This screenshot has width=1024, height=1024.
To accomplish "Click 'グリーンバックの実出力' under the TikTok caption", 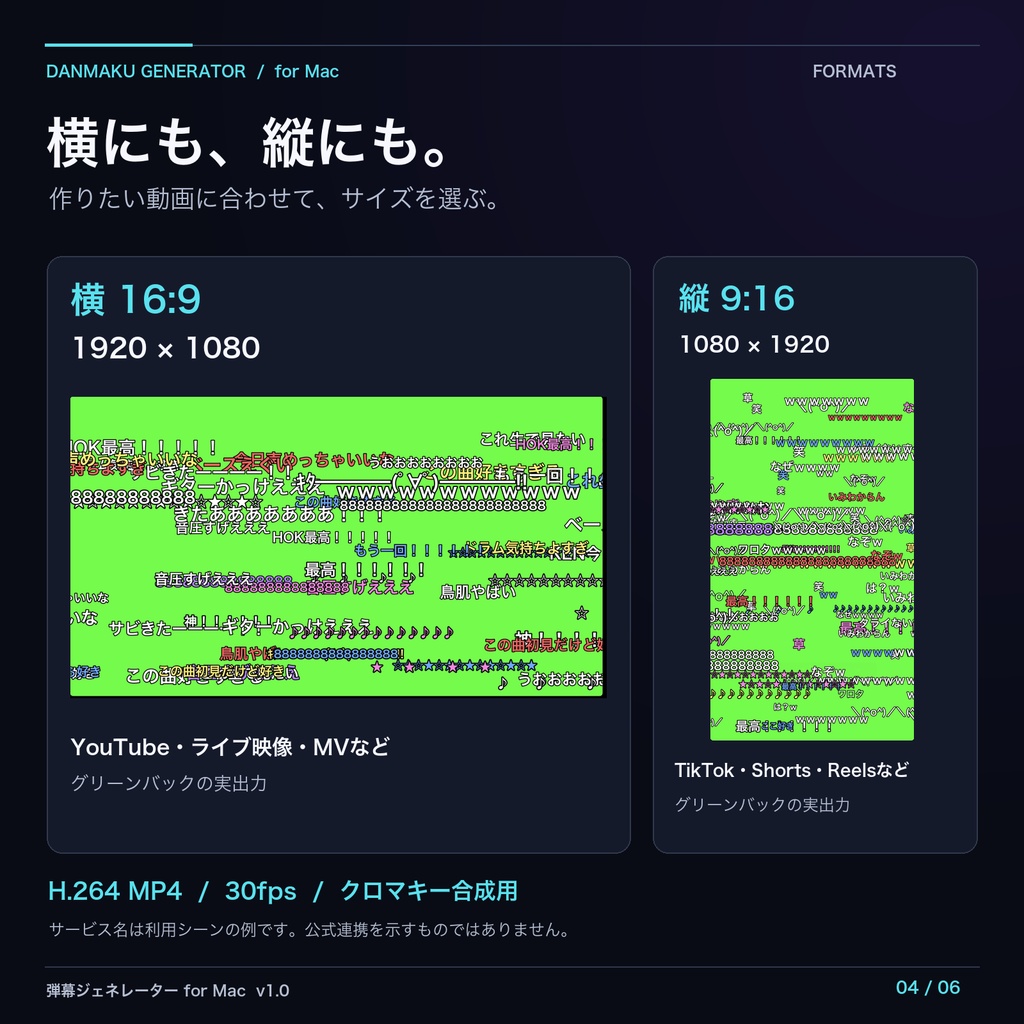I will click(762, 805).
